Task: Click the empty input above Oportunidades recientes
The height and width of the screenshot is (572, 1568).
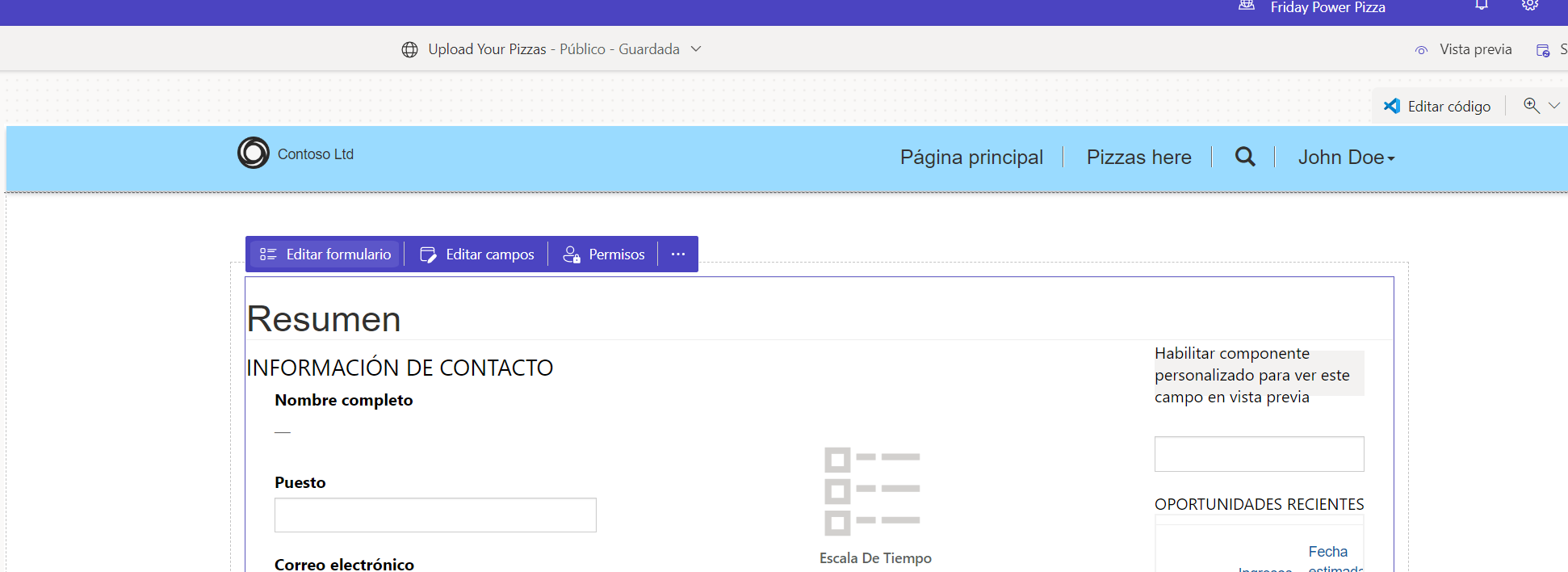Action: [x=1259, y=454]
